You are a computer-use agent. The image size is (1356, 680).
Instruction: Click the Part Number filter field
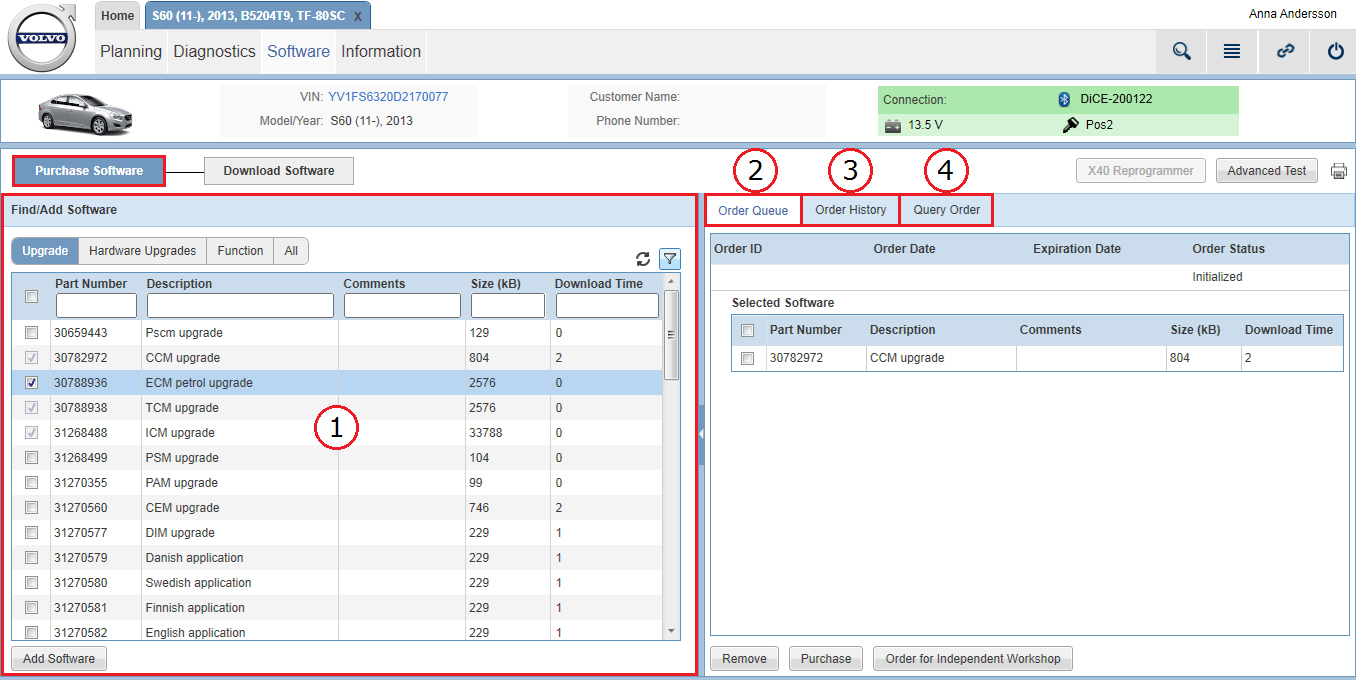coord(96,305)
